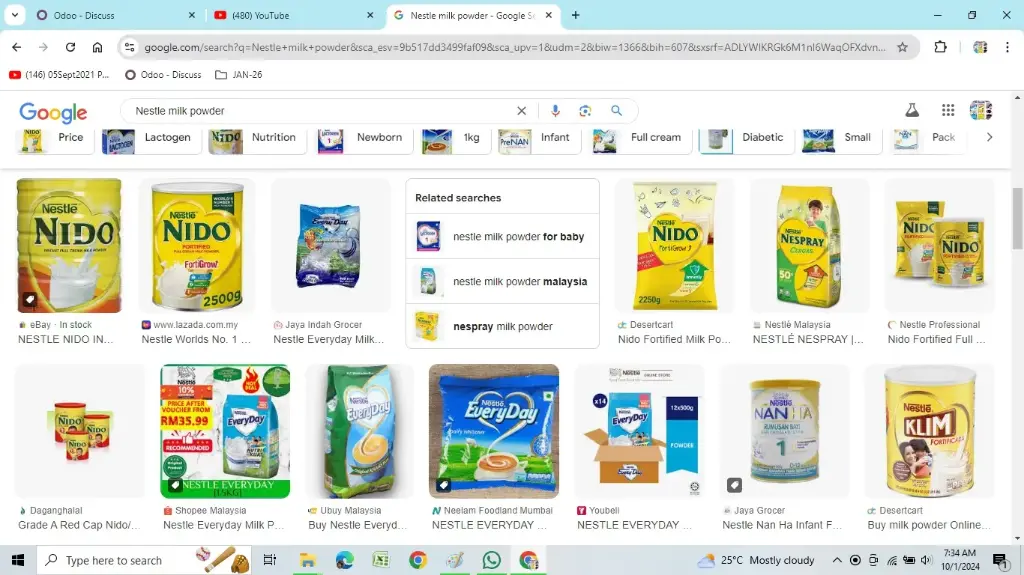Image resolution: width=1024 pixels, height=575 pixels.
Task: Open Excel from the taskbar
Action: pos(381,560)
